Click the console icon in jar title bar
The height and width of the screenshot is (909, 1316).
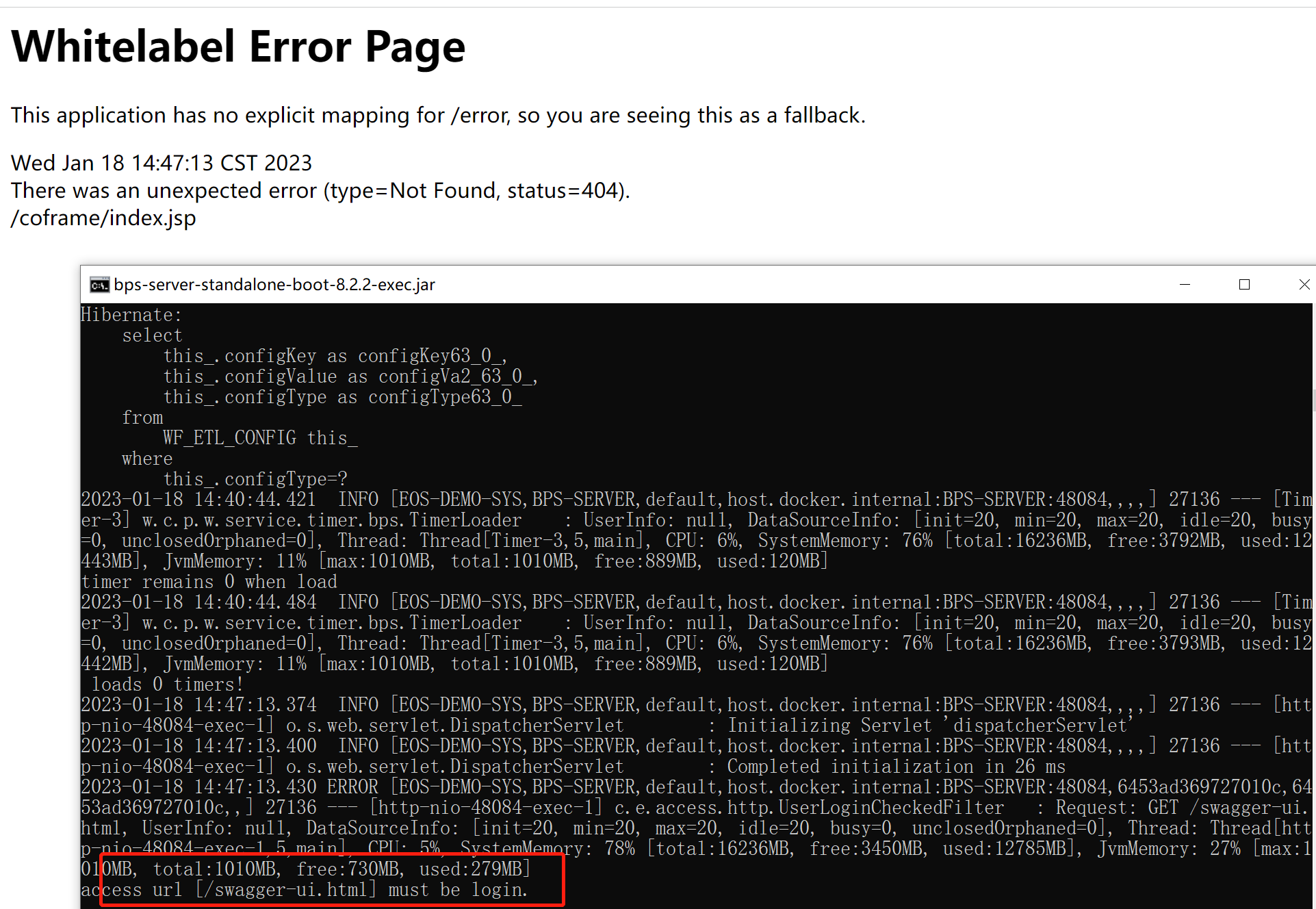99,285
